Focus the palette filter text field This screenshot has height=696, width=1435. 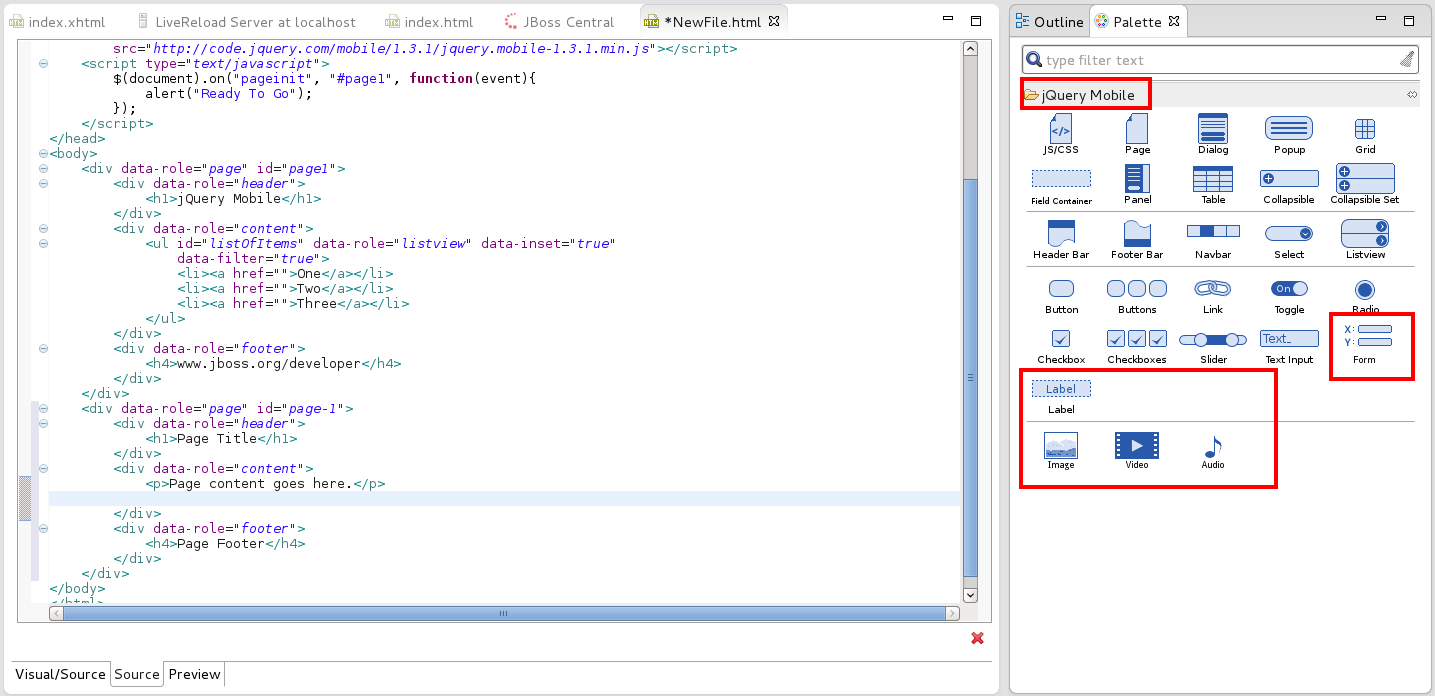pyautogui.click(x=1219, y=60)
